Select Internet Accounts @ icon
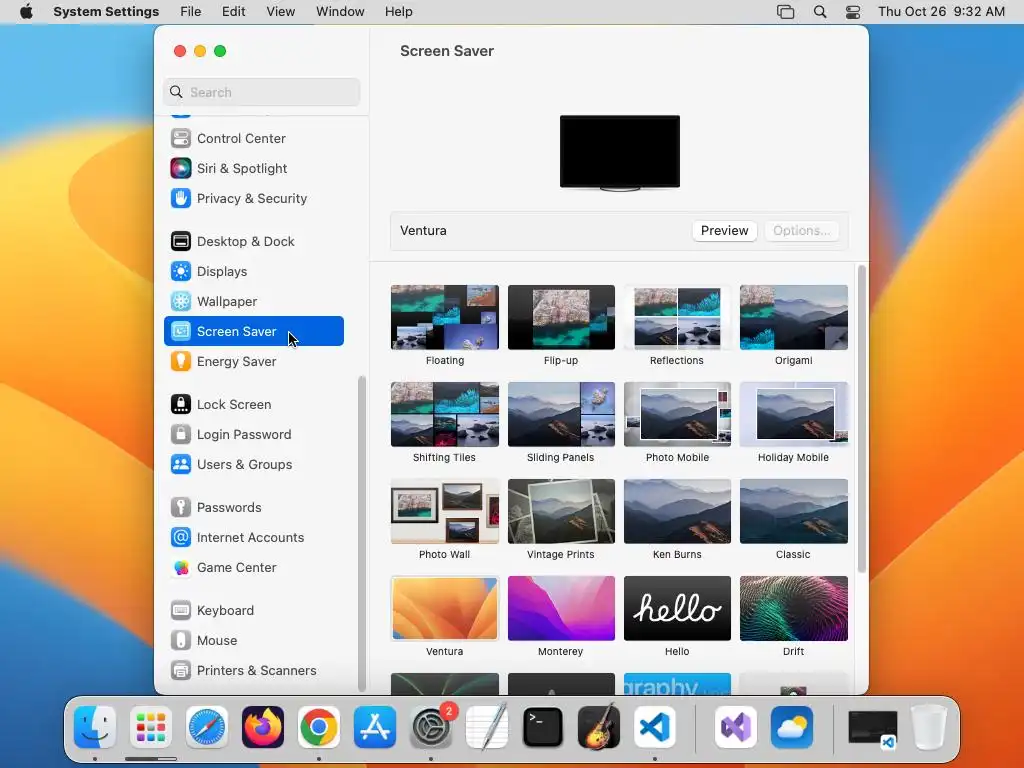The height and width of the screenshot is (768, 1024). (181, 537)
